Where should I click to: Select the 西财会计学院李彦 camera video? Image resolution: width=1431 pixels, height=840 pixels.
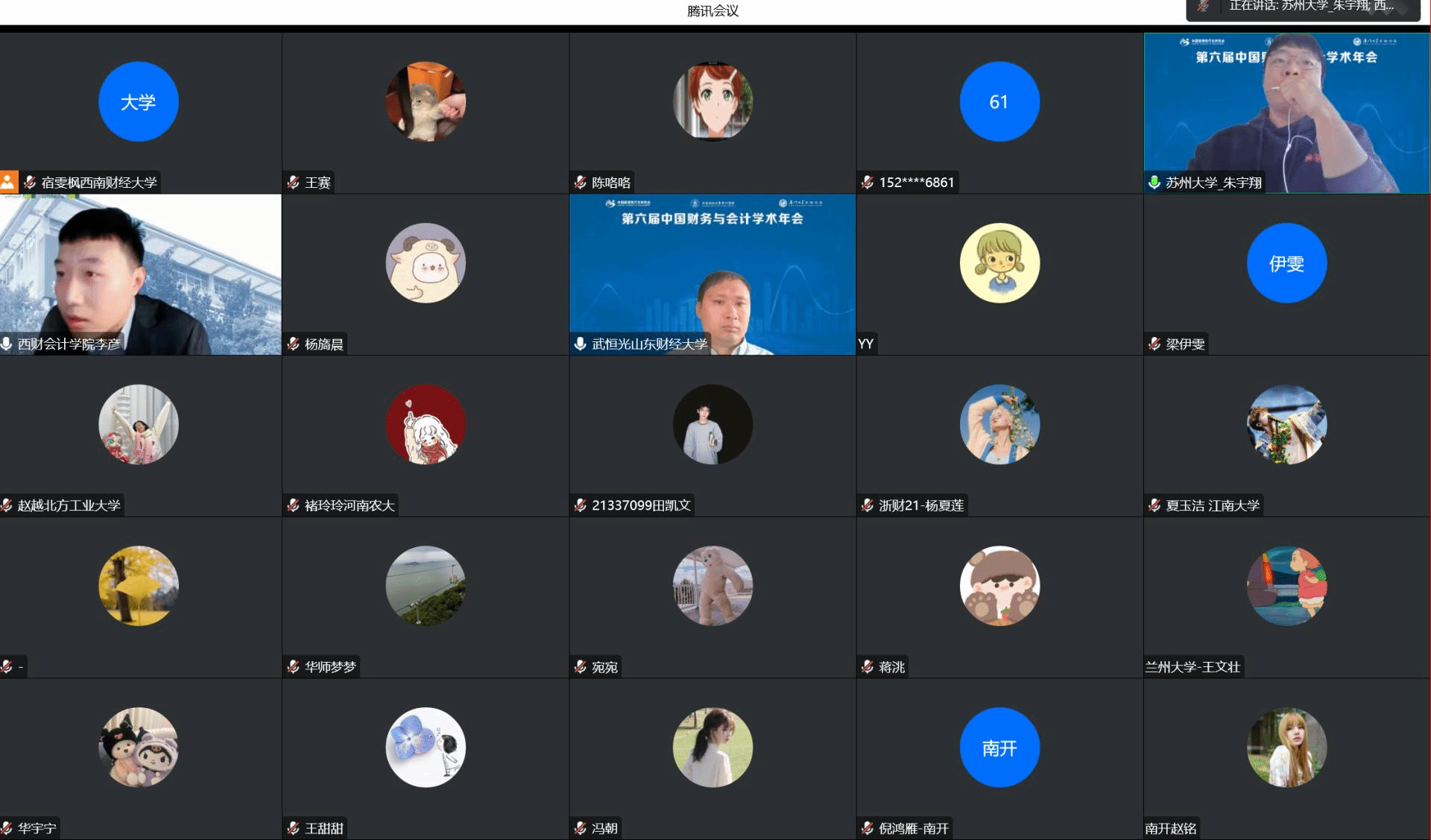140,274
